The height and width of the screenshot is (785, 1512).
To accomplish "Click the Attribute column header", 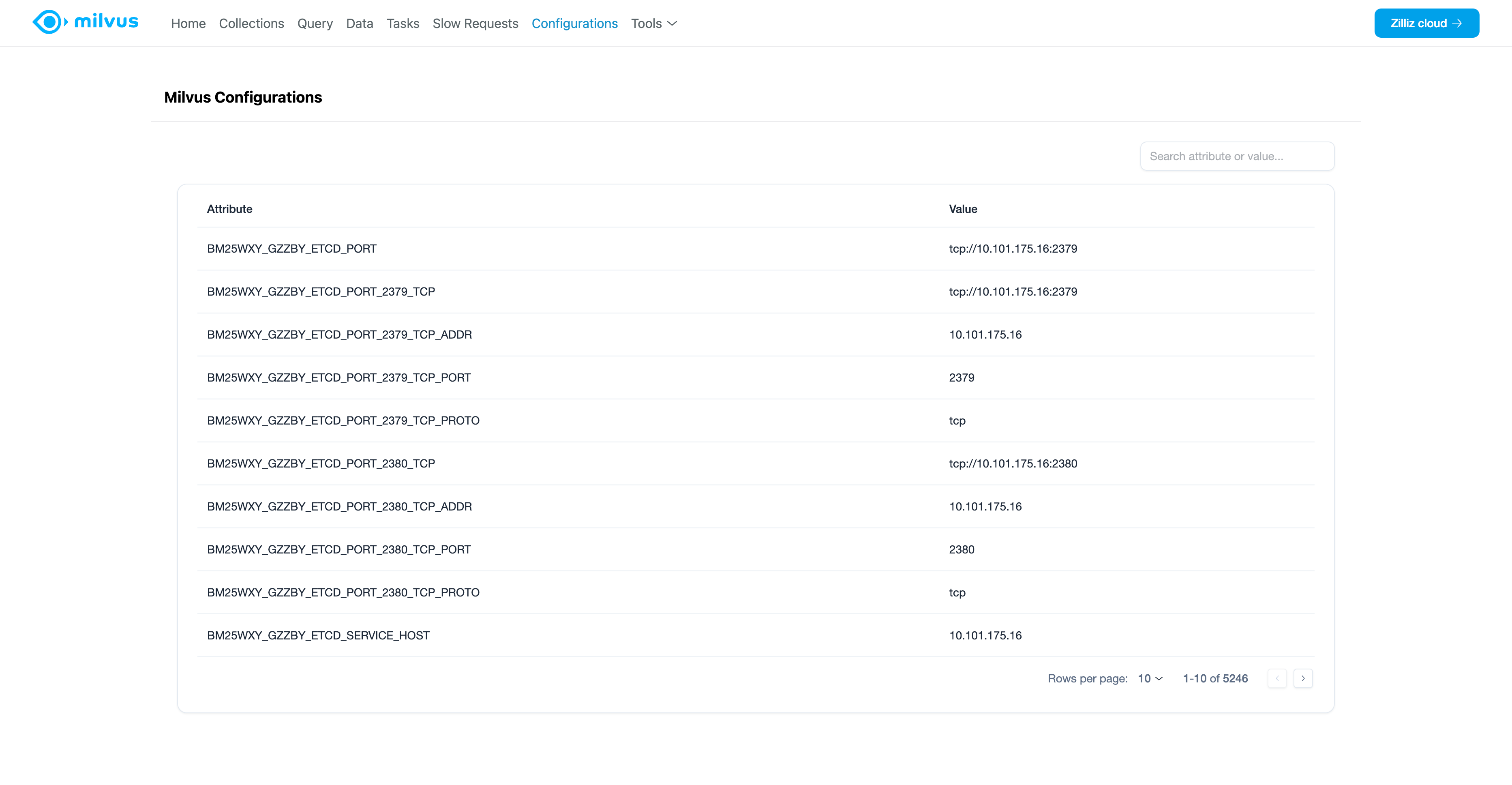I will coord(229,209).
